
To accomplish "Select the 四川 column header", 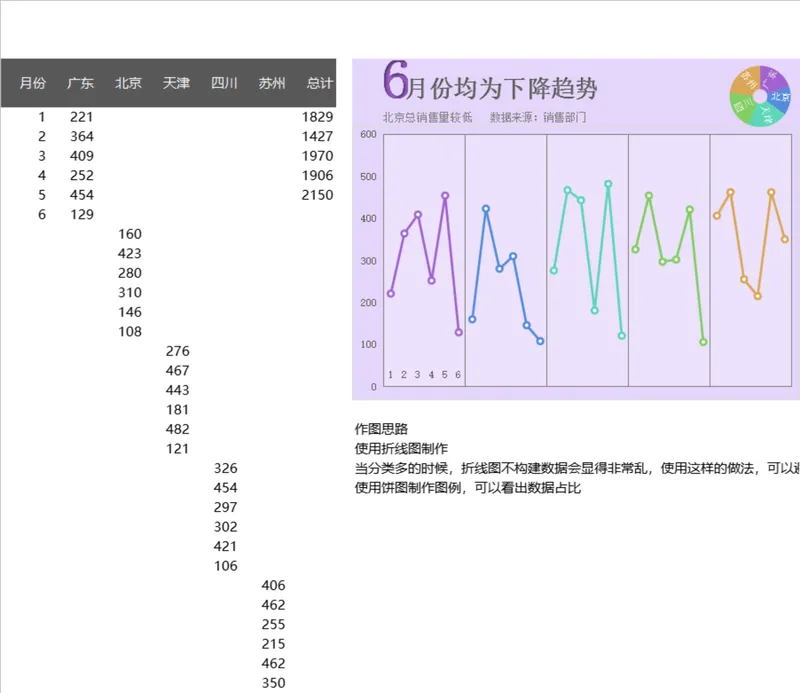I will [224, 83].
